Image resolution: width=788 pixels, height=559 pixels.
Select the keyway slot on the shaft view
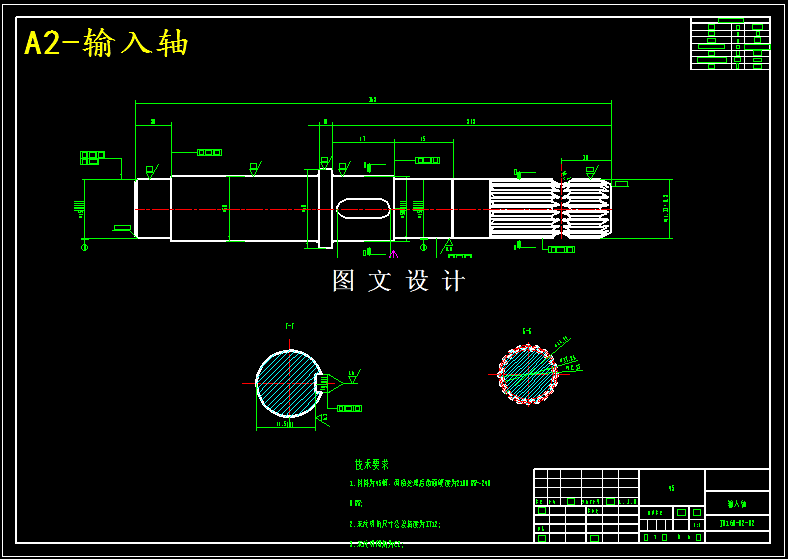363,208
